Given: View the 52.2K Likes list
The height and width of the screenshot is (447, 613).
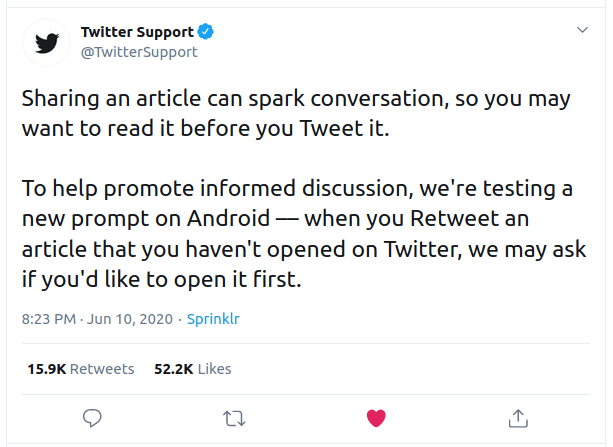Looking at the screenshot, I should coord(192,368).
